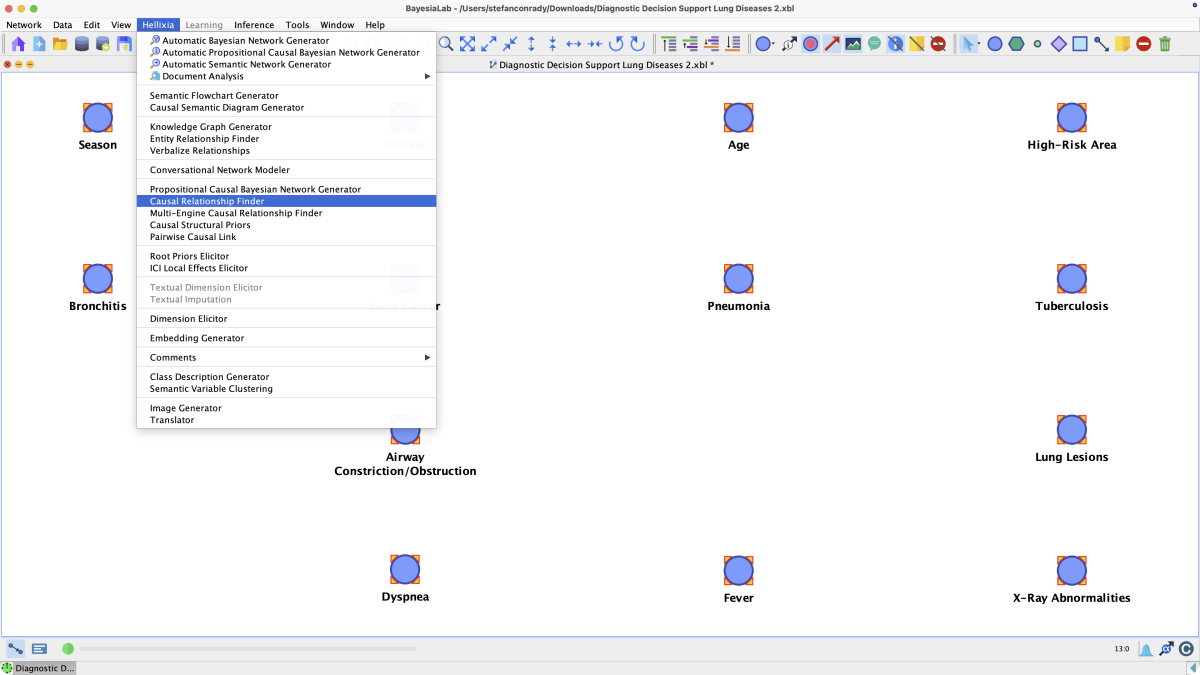Viewport: 1200px width, 675px height.
Task: Open the Data menu
Action: 62,25
